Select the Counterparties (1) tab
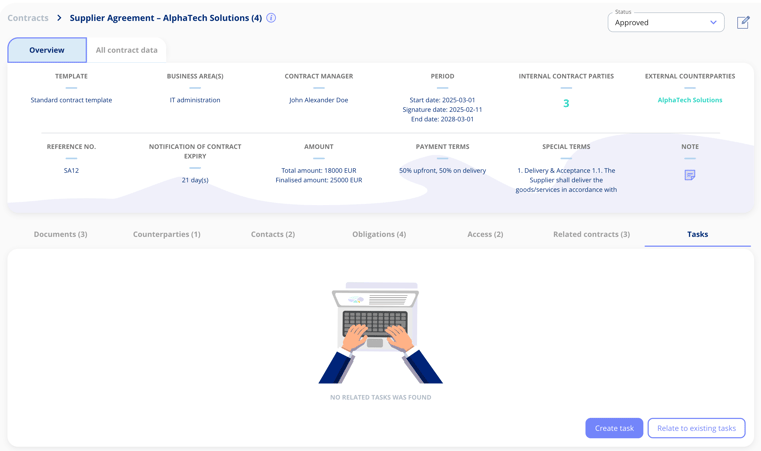Image resolution: width=761 pixels, height=451 pixels. coord(167,234)
